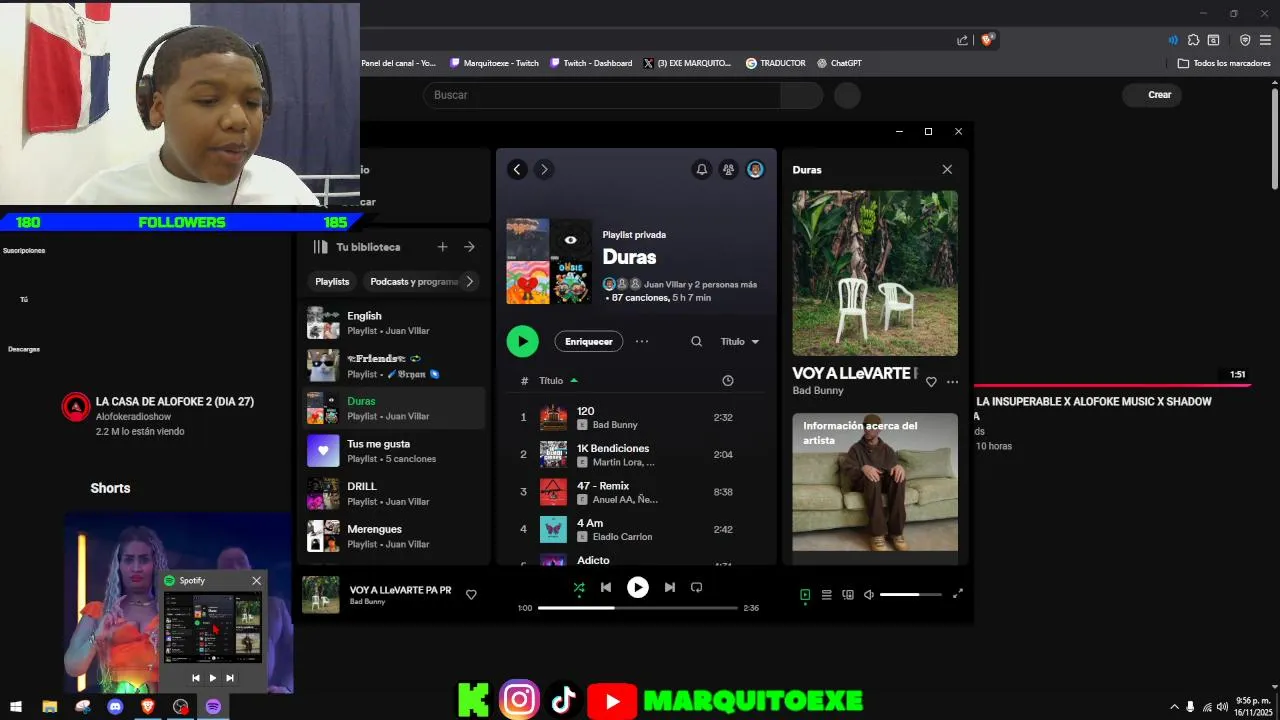Open TRADUCTOR bookmark
The height and width of the screenshot is (720, 1280).
tap(775, 63)
